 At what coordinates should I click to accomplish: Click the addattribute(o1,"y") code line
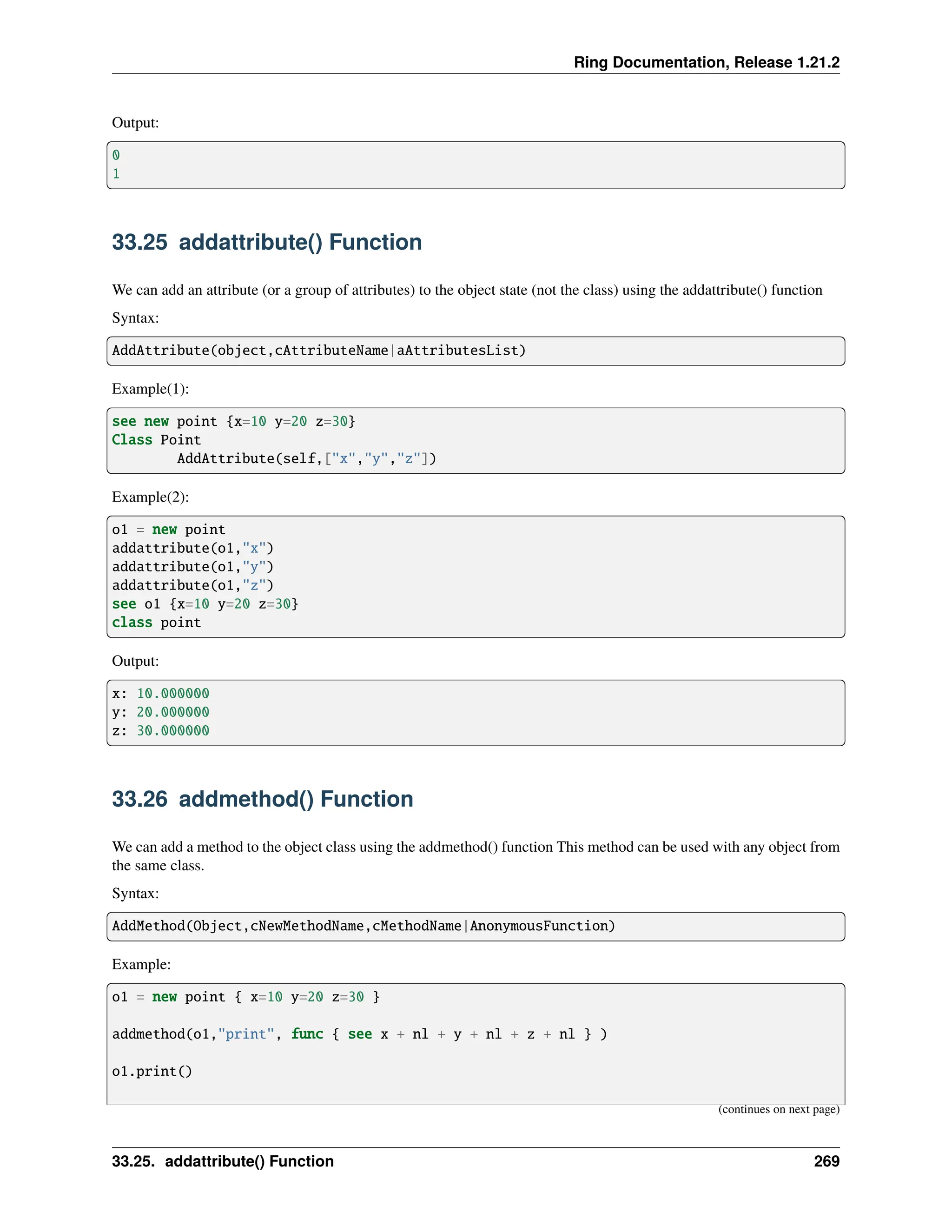(192, 566)
